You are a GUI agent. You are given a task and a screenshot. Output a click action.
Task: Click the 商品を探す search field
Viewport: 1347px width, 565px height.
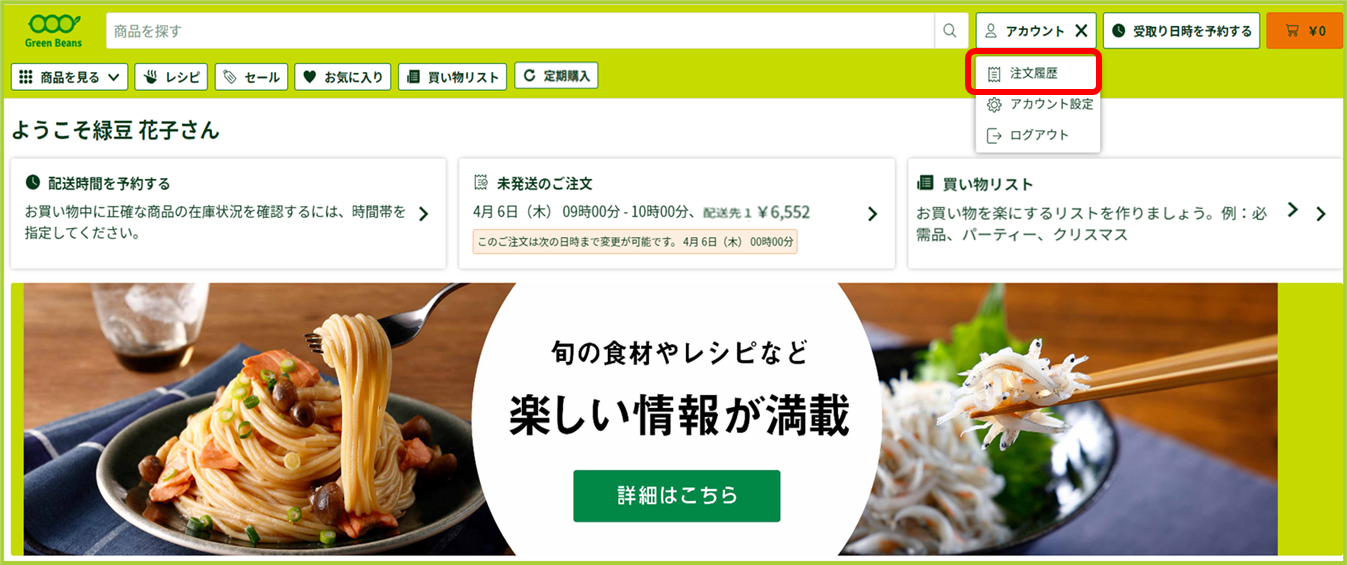520,31
